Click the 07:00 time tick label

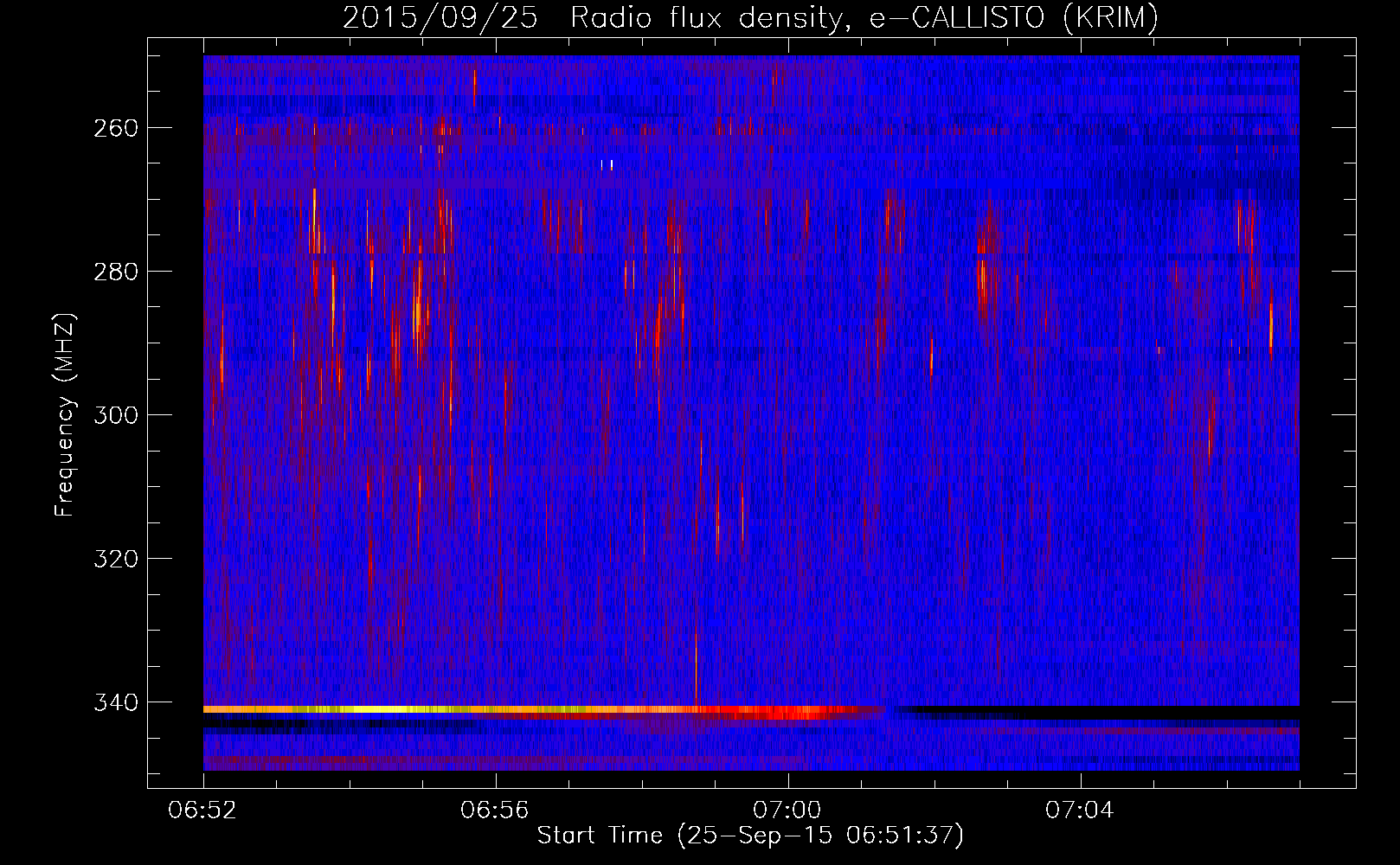coord(788,811)
